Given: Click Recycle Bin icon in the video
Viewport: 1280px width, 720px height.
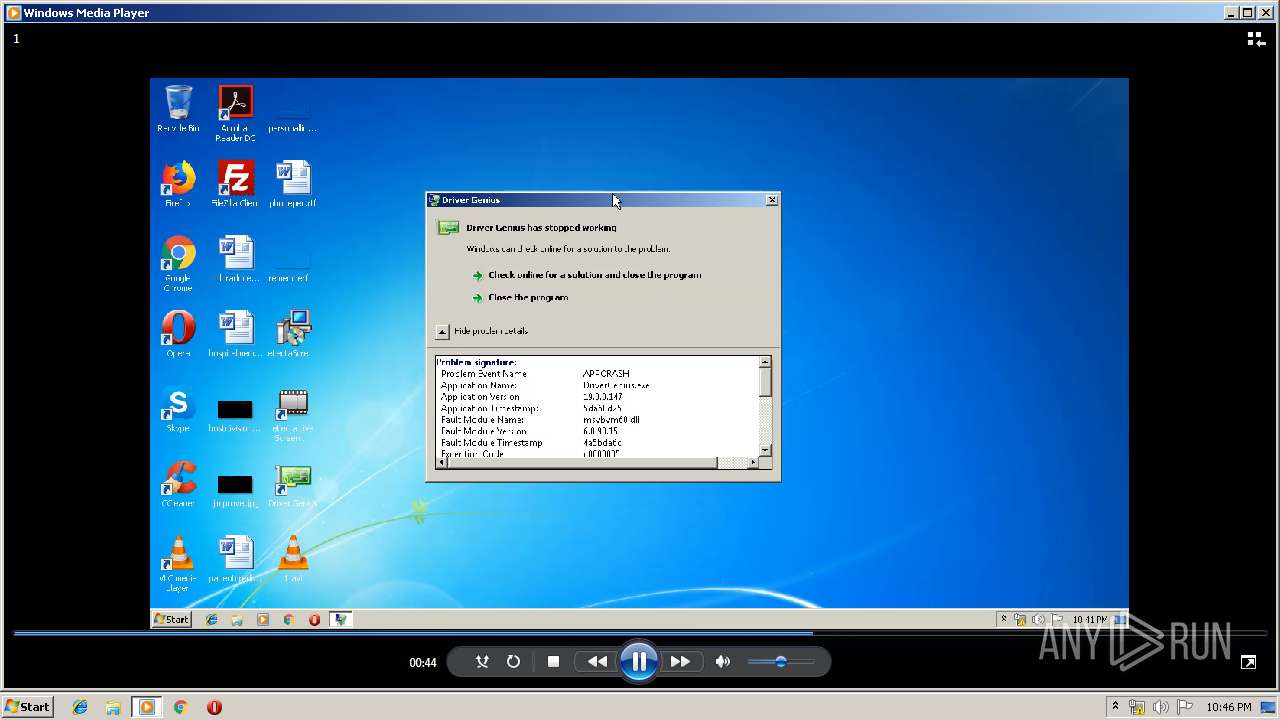Looking at the screenshot, I should tap(178, 109).
